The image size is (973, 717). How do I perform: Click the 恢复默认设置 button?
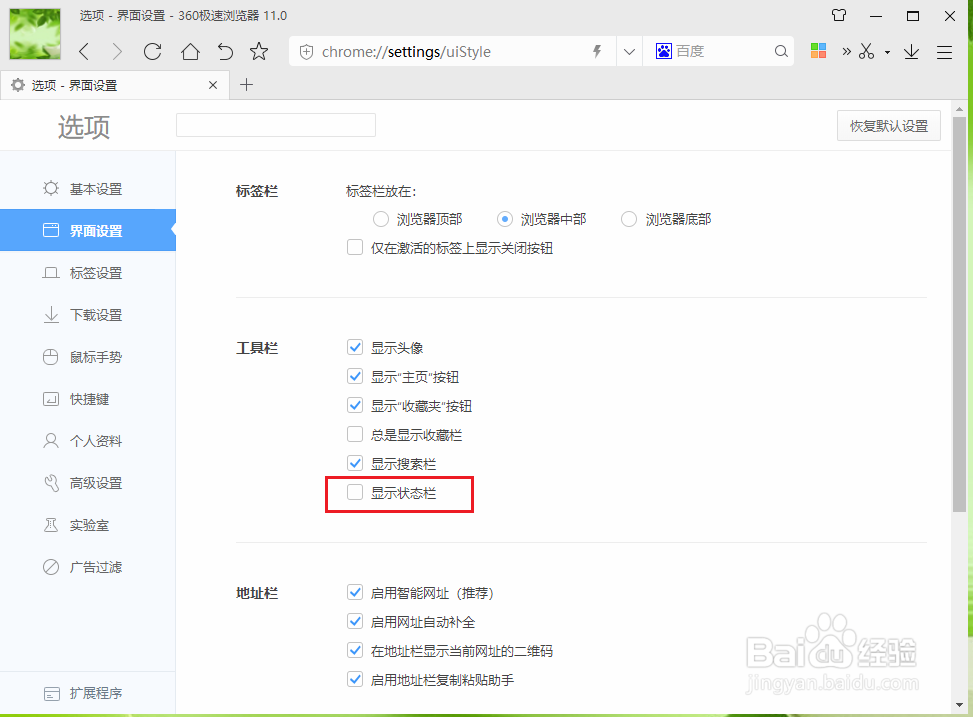pyautogui.click(x=888, y=125)
